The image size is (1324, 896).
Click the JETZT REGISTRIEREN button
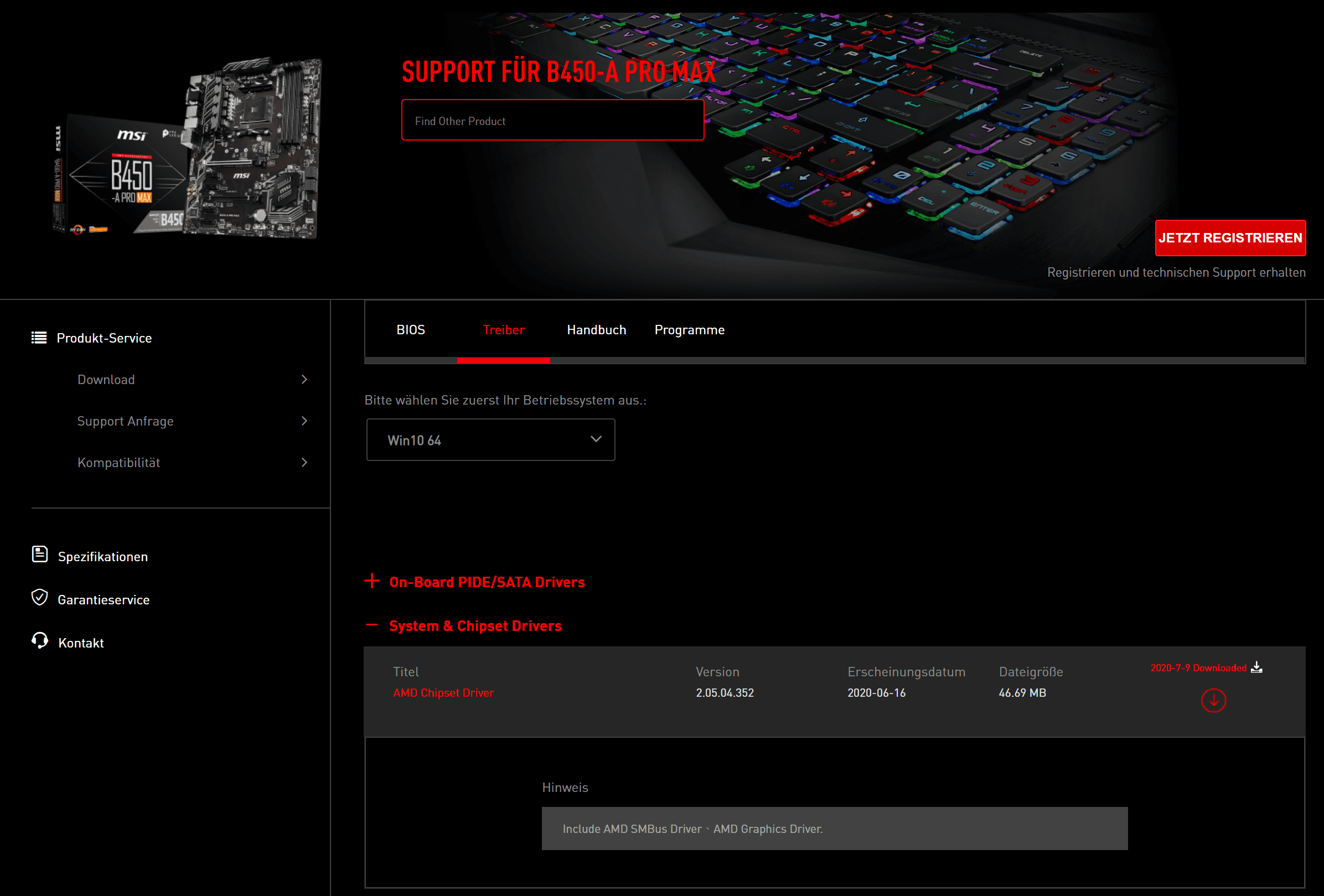pyautogui.click(x=1230, y=238)
